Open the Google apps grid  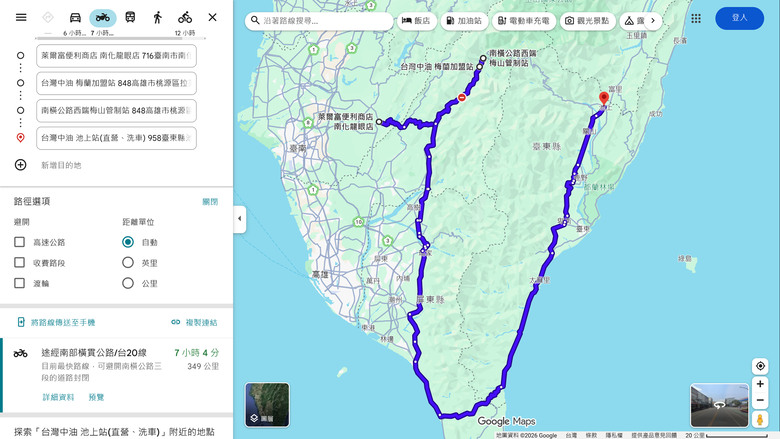tap(696, 18)
